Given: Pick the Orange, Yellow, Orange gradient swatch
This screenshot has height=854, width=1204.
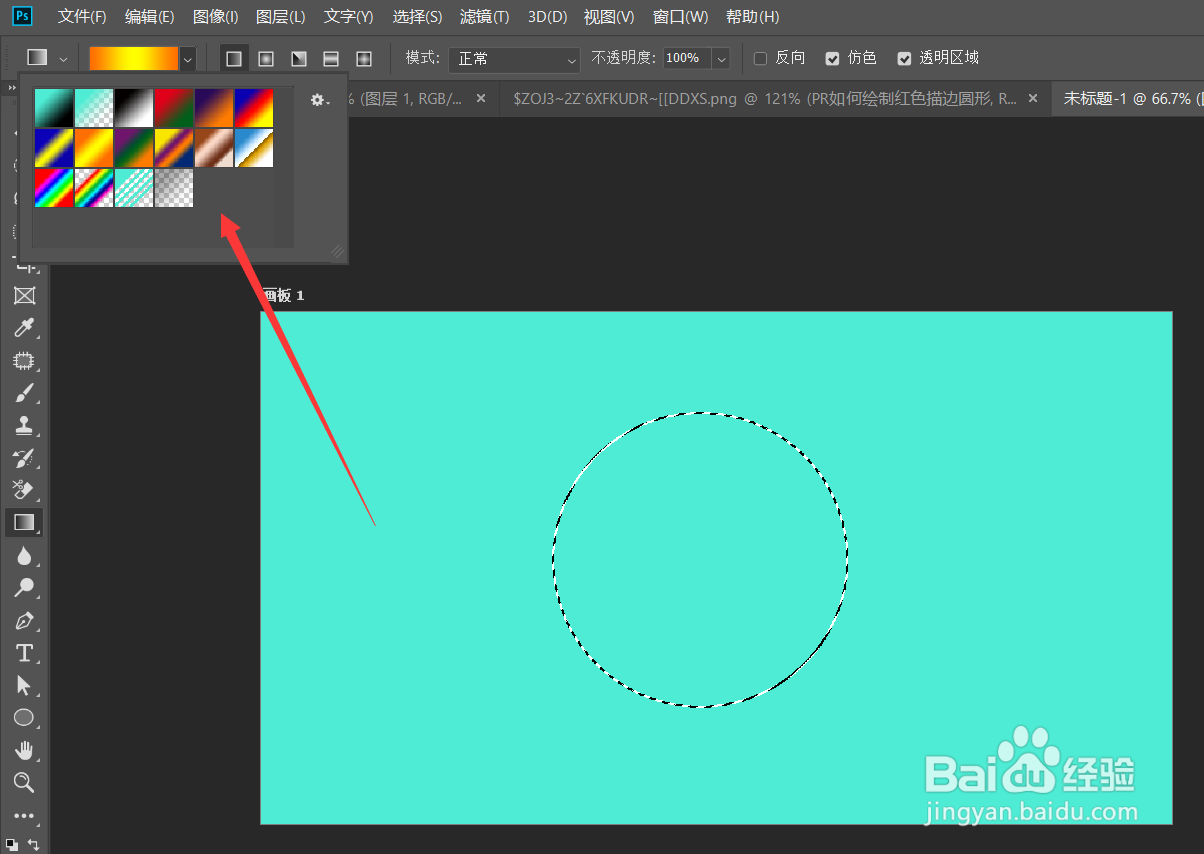Looking at the screenshot, I should click(94, 148).
